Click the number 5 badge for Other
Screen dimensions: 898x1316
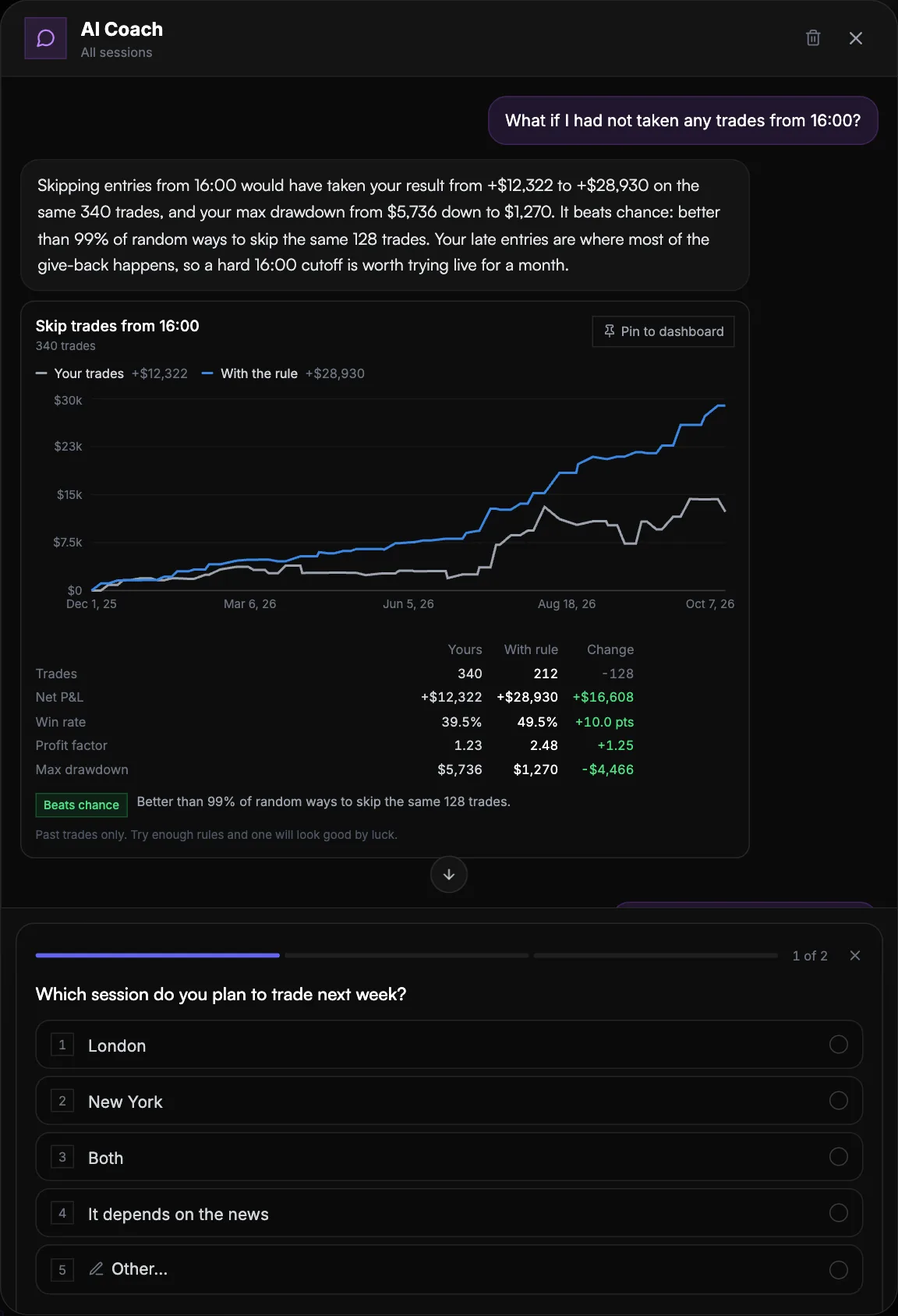tap(62, 1270)
